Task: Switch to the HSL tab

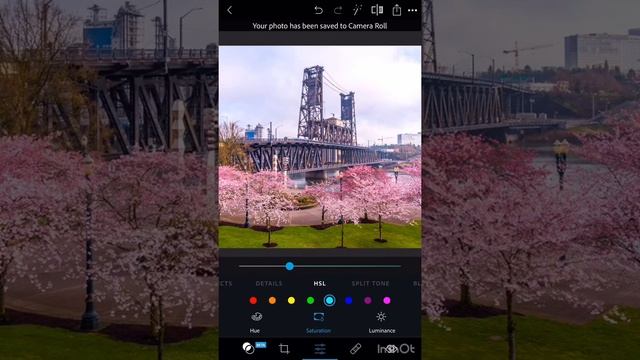Action: [320, 283]
